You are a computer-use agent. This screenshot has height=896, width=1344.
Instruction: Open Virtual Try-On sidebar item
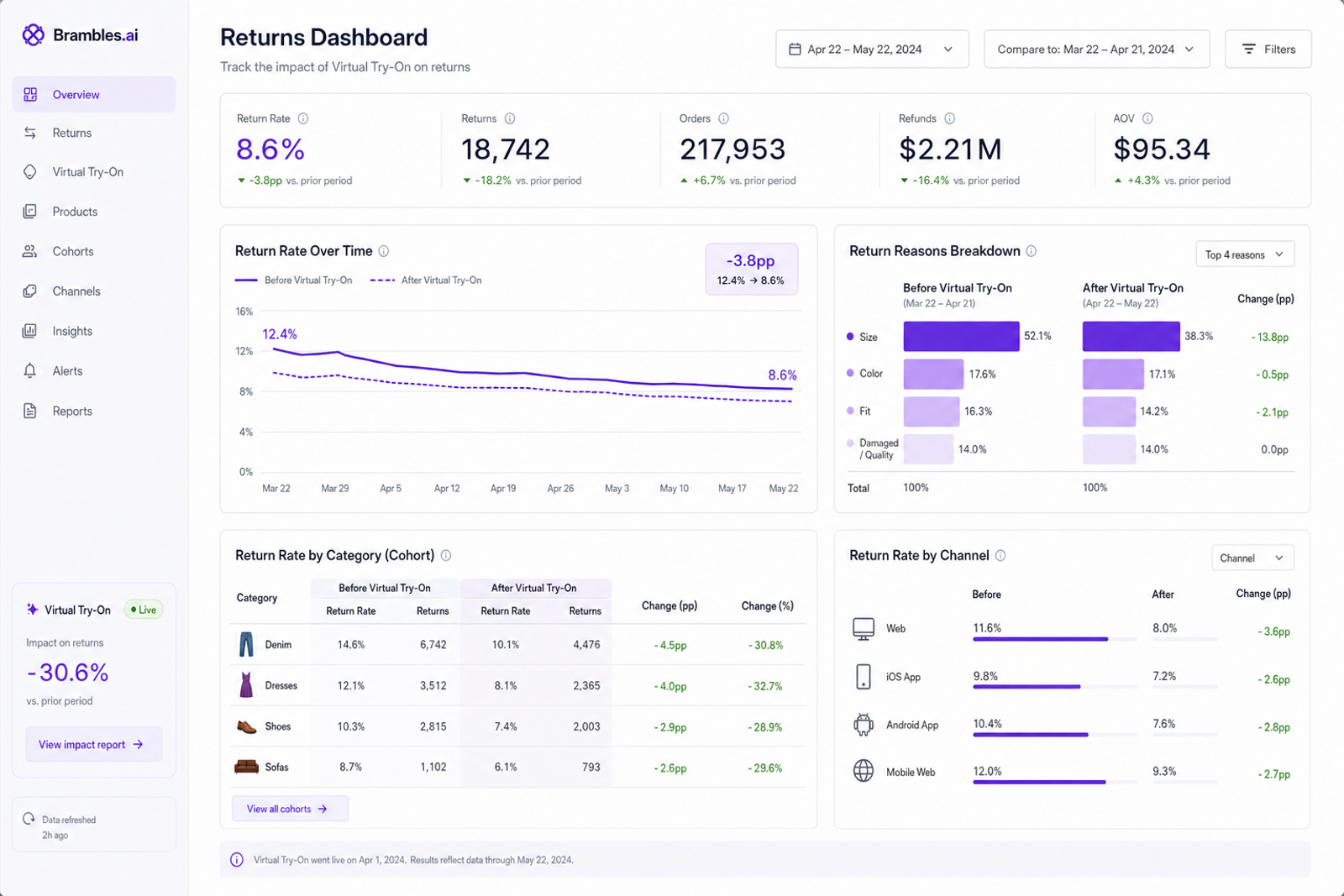click(94, 172)
